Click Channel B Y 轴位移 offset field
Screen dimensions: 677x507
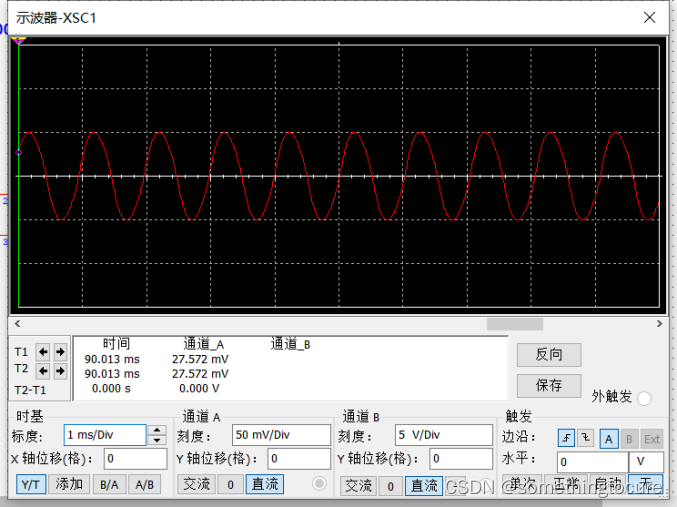point(461,459)
